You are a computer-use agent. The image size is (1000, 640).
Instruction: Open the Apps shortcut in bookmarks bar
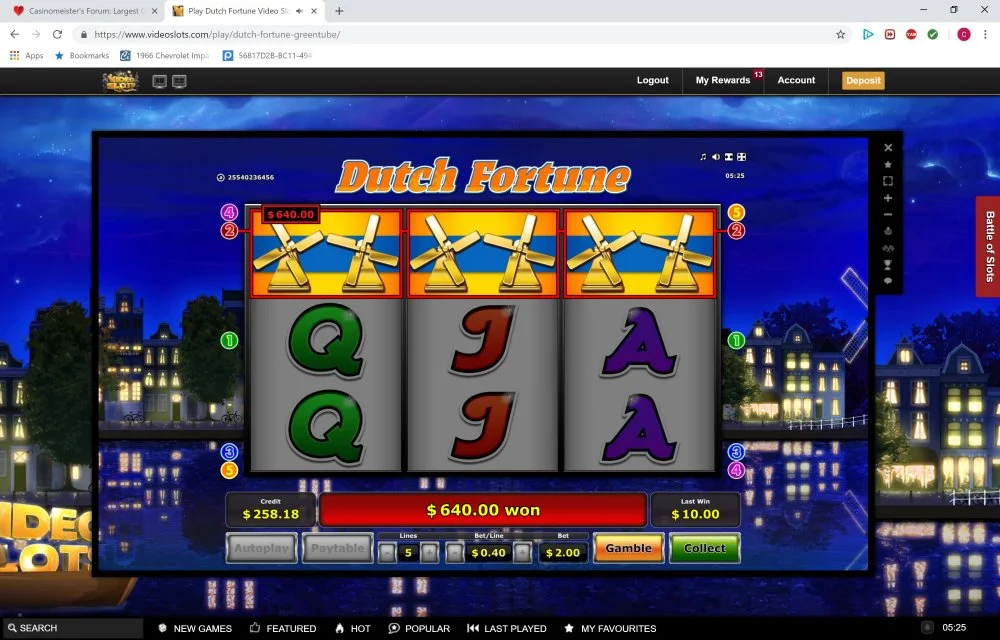pos(27,55)
